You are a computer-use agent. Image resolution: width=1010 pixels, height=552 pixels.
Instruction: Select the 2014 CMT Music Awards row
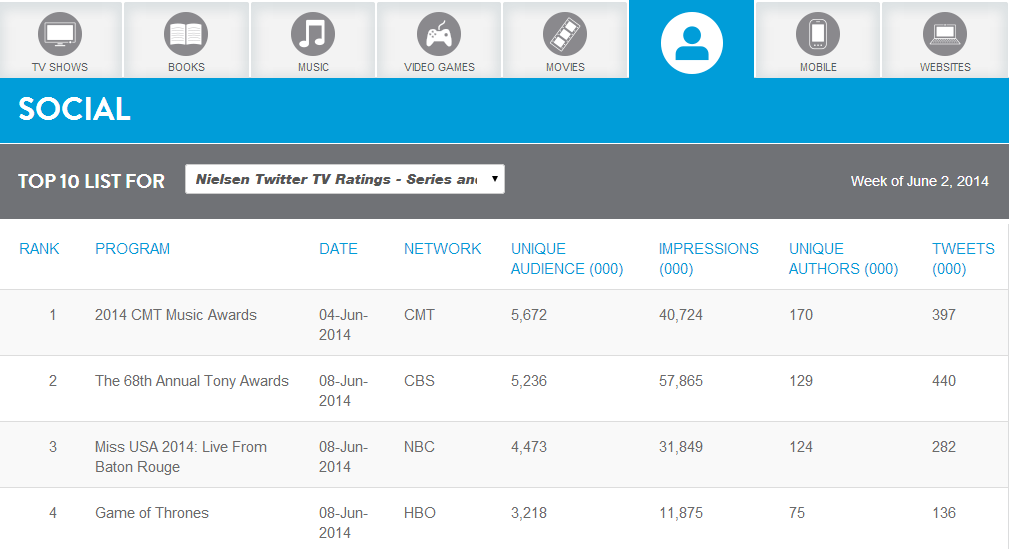tap(176, 315)
